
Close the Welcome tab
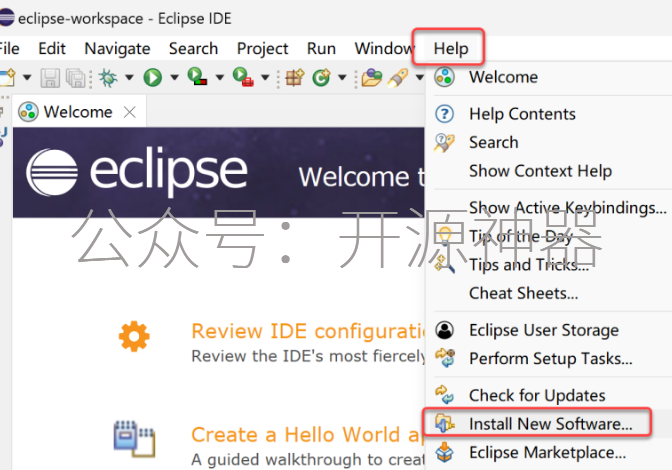(129, 112)
